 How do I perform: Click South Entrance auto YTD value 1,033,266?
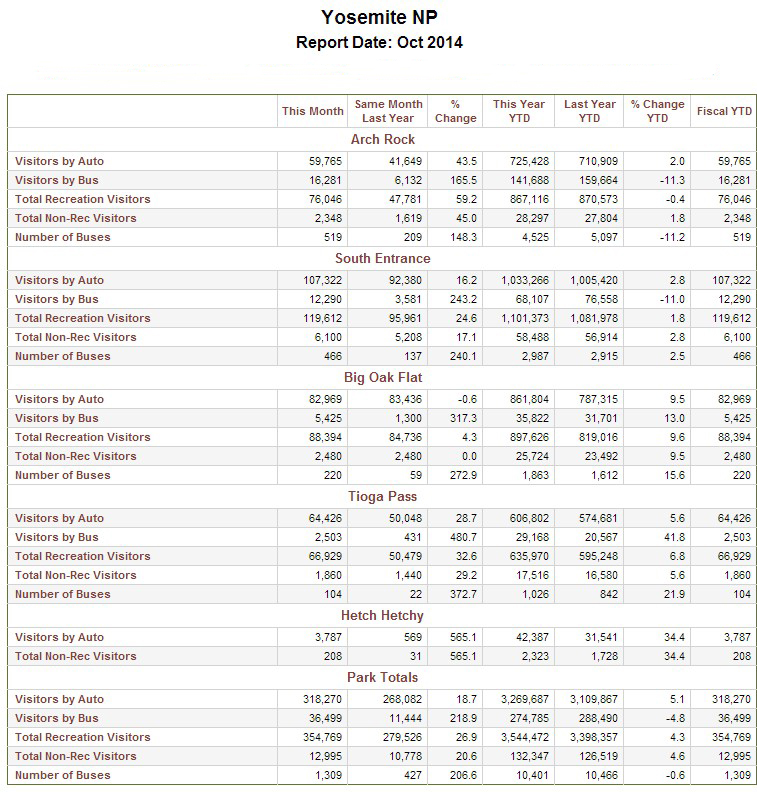(525, 280)
